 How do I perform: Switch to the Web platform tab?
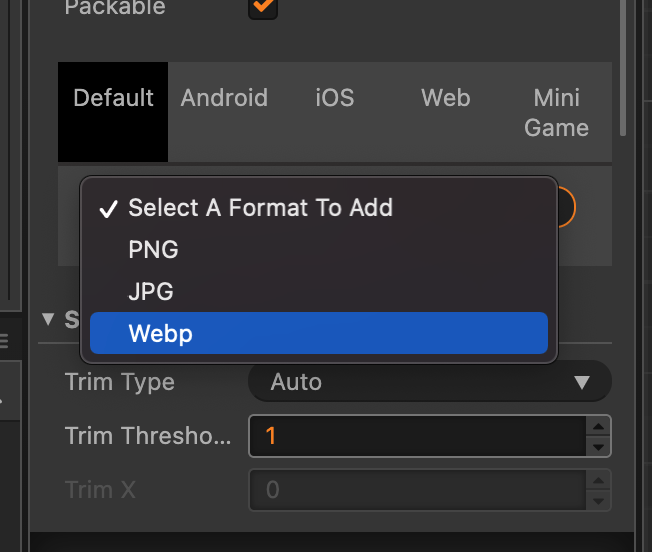pyautogui.click(x=446, y=98)
